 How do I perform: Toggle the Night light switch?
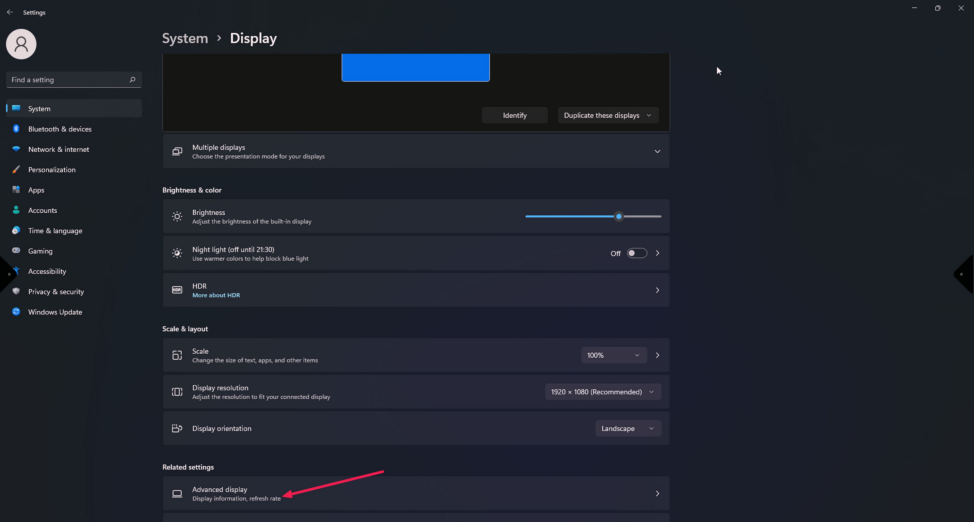pos(636,253)
